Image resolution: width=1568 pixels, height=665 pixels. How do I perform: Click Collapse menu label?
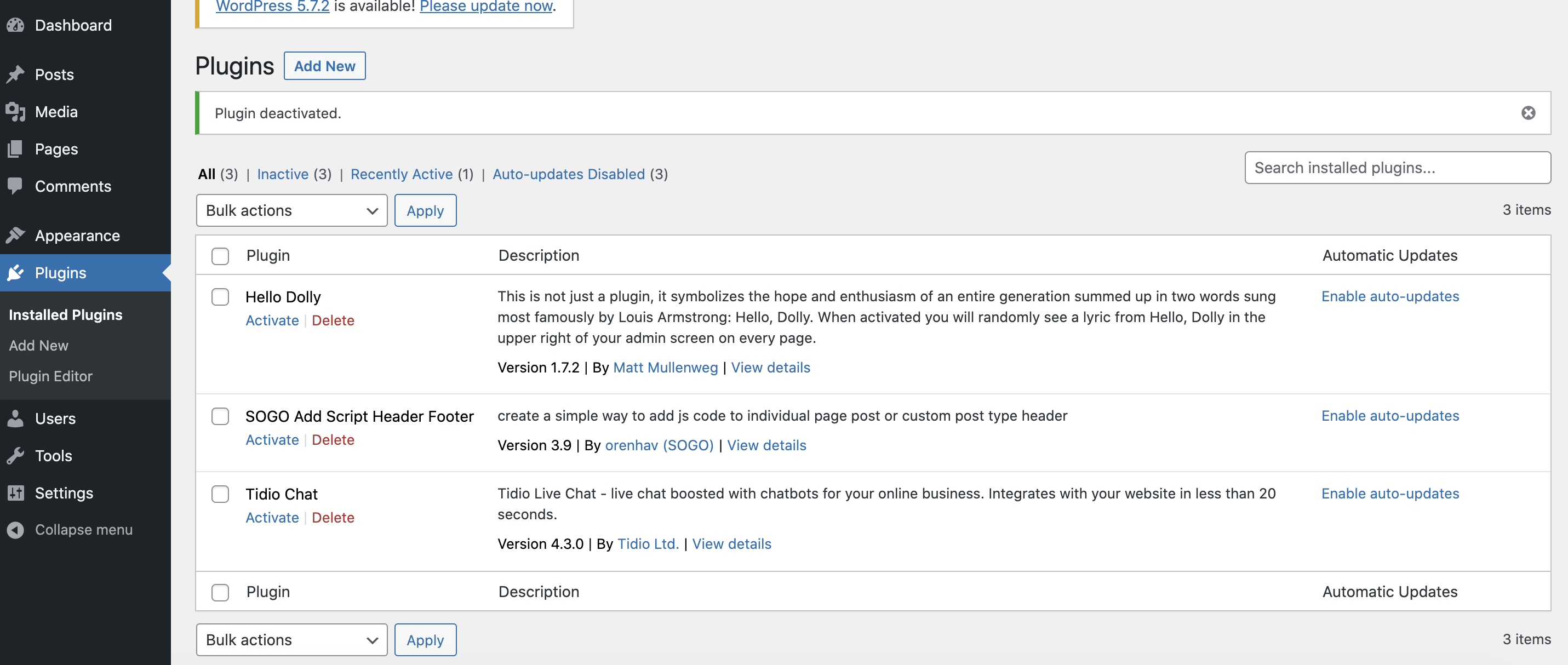tap(83, 530)
